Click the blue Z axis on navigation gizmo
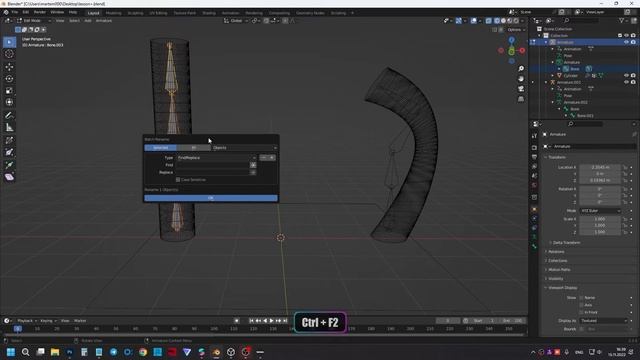The height and width of the screenshot is (360, 640). click(511, 40)
